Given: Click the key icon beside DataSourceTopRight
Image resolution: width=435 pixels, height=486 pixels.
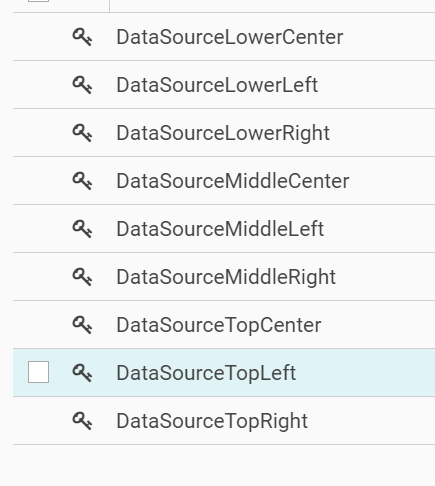Looking at the screenshot, I should pos(82,421).
